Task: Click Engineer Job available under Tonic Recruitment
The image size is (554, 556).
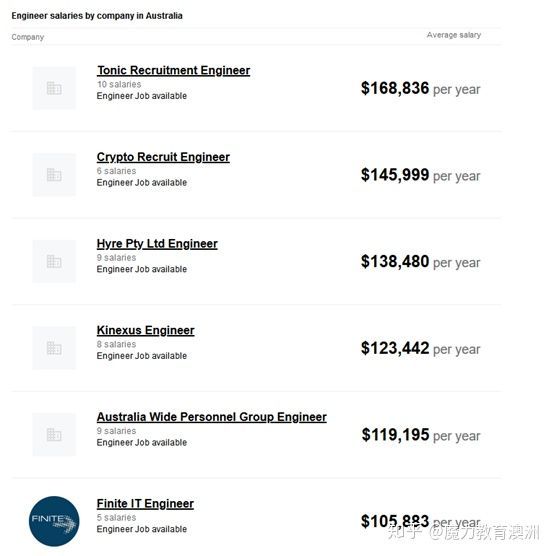Action: click(142, 96)
